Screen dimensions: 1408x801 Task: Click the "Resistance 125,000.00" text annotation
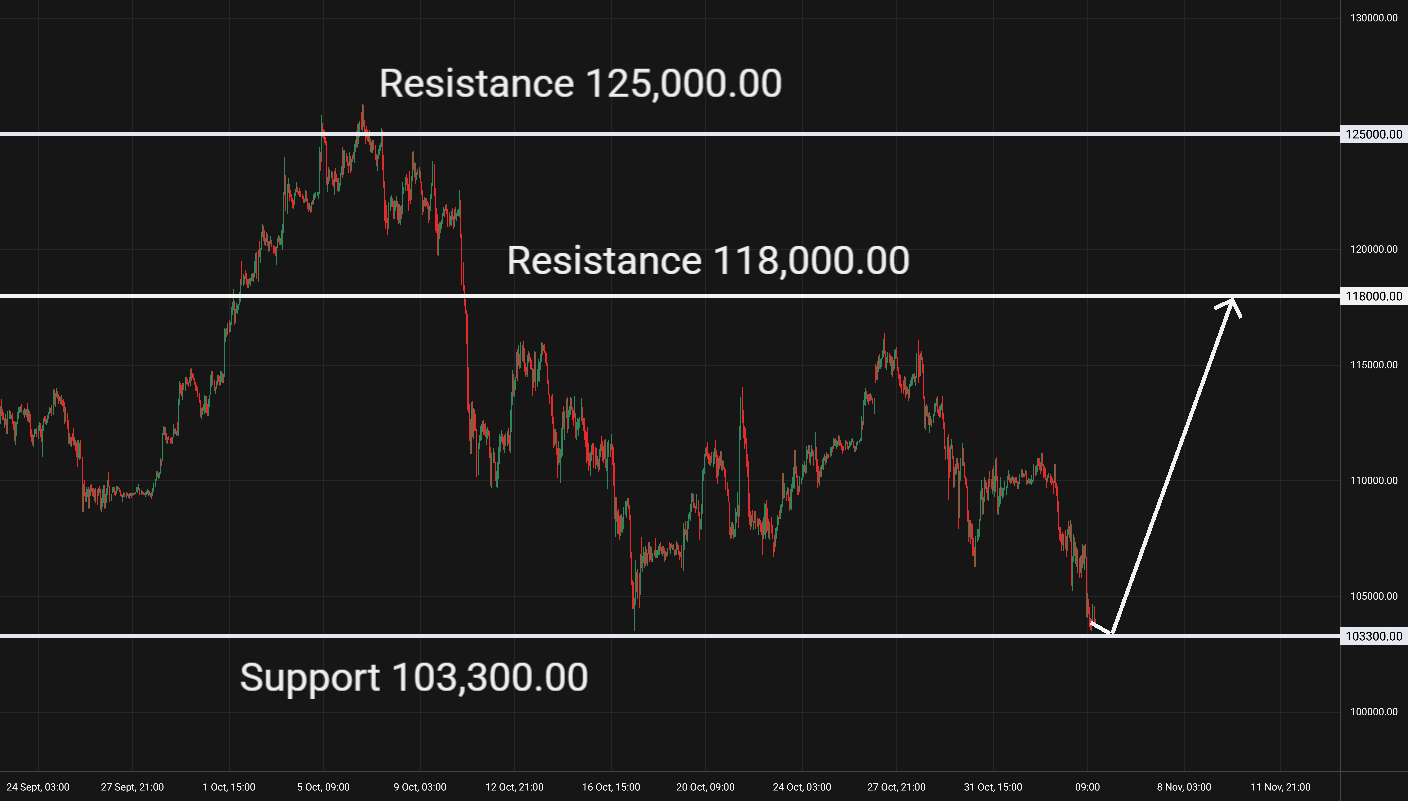[x=580, y=84]
